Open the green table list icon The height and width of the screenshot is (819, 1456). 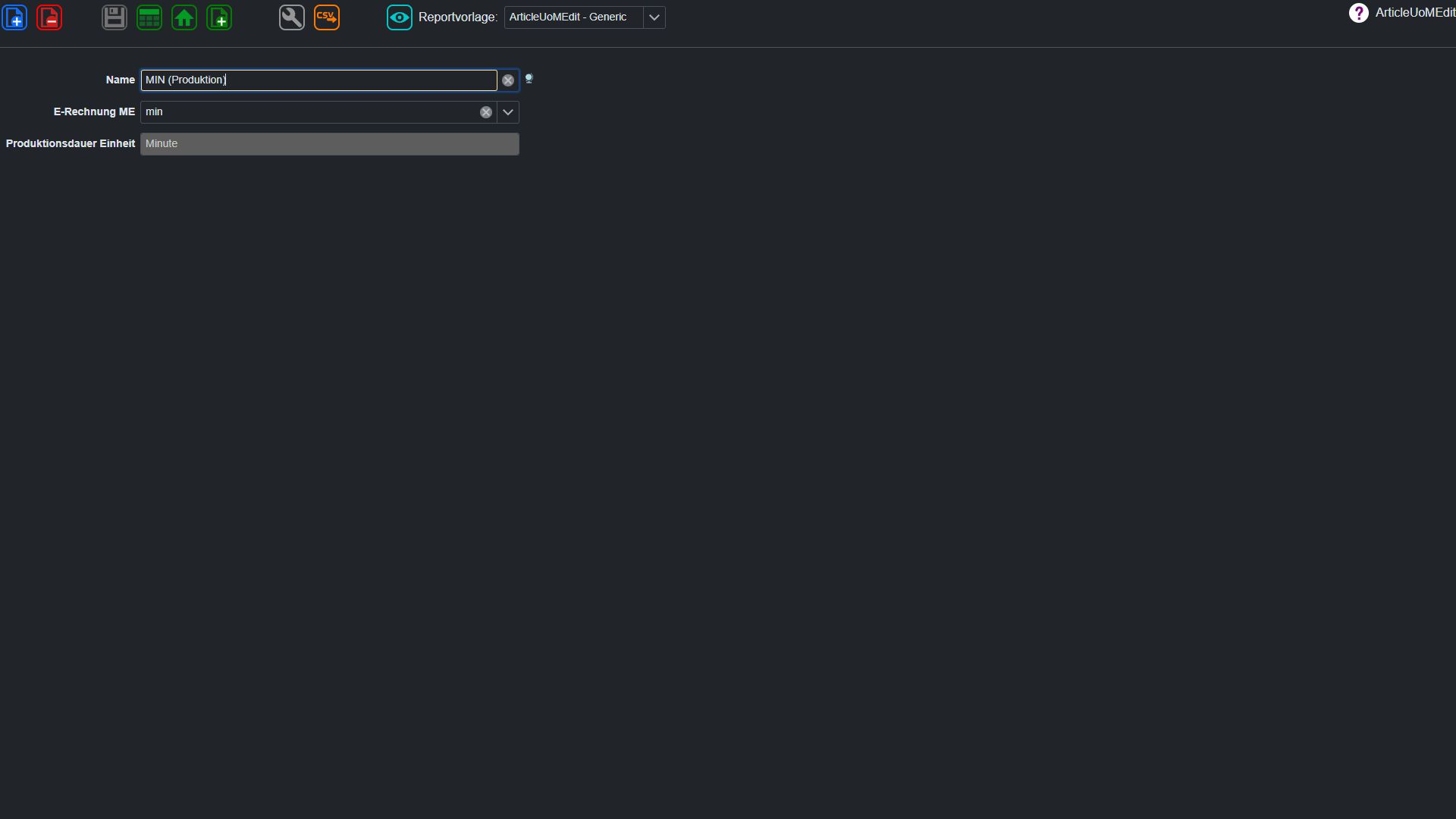(x=149, y=17)
